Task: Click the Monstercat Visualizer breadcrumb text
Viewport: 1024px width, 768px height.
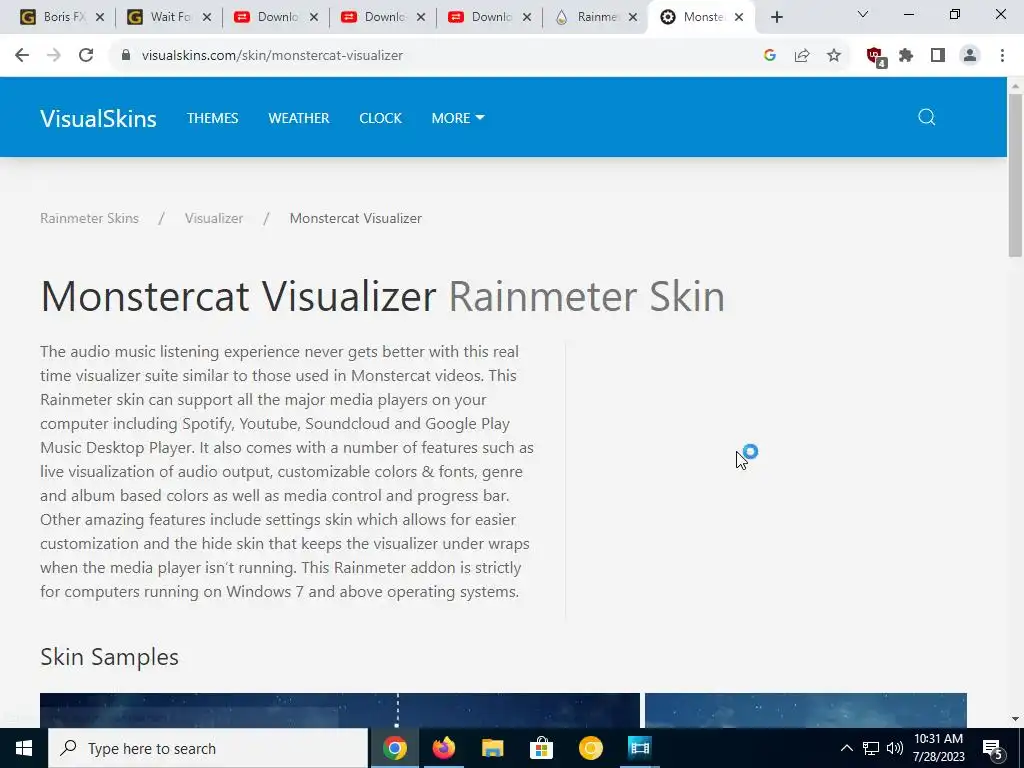Action: [356, 219]
